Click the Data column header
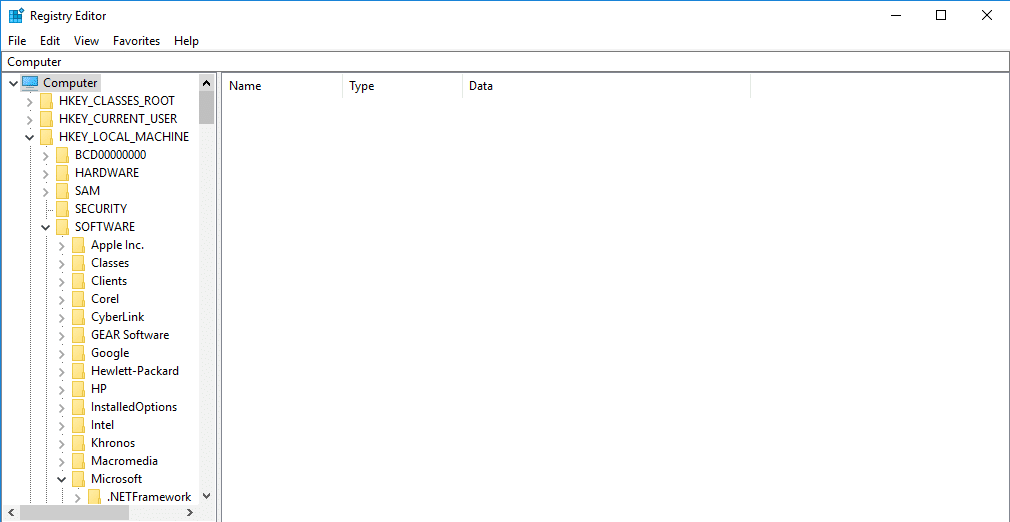 pyautogui.click(x=606, y=86)
